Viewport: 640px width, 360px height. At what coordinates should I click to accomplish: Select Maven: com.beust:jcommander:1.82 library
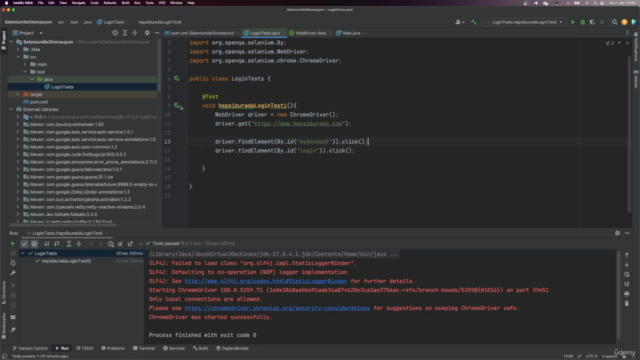[x=64, y=124]
